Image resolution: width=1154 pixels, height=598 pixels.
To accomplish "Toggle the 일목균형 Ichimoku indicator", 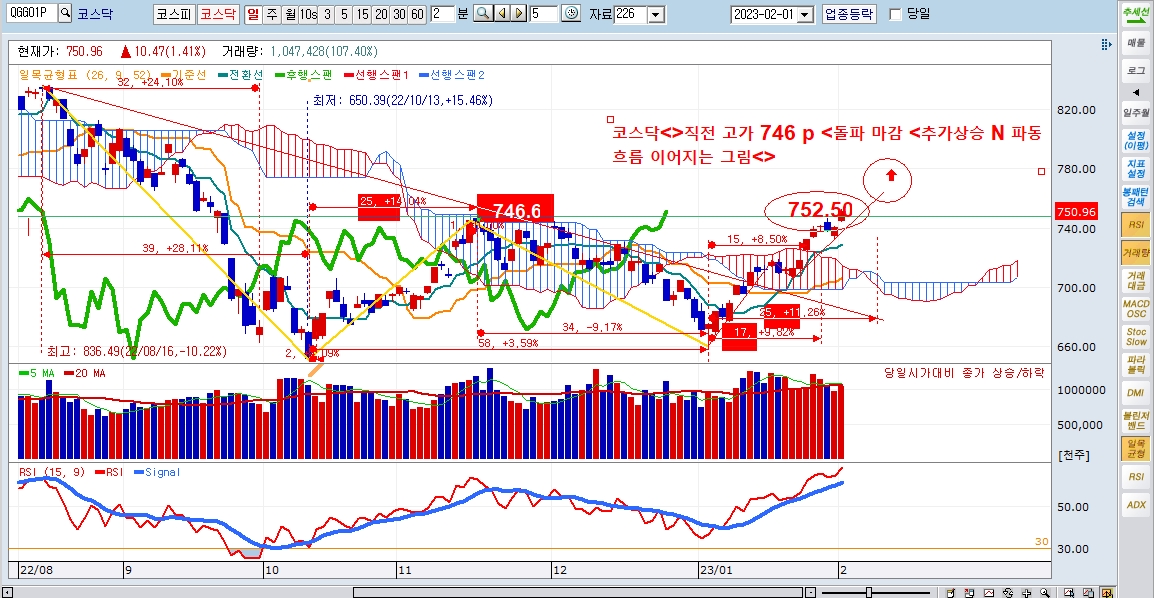I will 1136,449.
